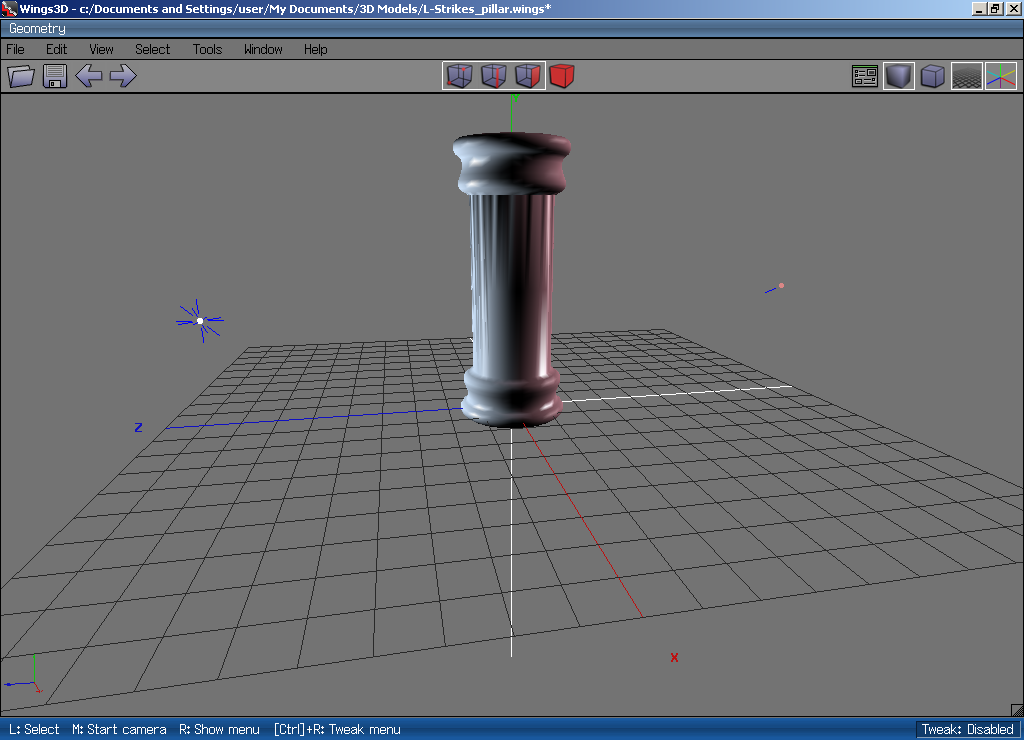Select face selection mode
The height and width of the screenshot is (740, 1024).
point(527,75)
